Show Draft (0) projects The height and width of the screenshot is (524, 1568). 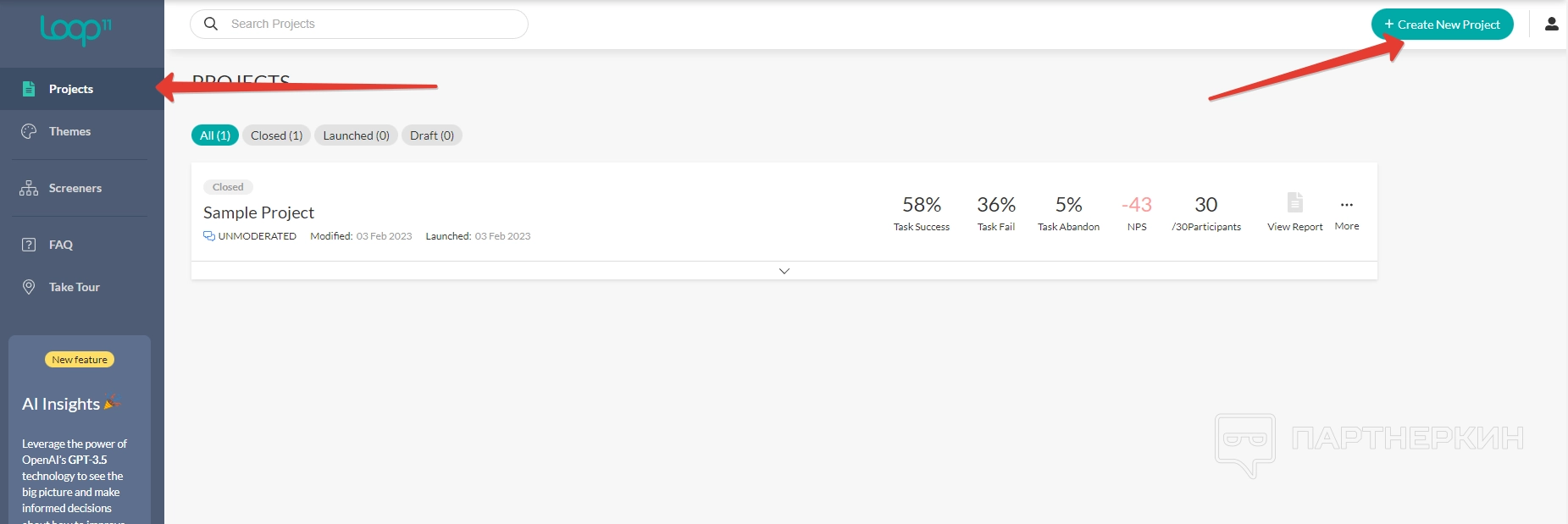(x=432, y=135)
